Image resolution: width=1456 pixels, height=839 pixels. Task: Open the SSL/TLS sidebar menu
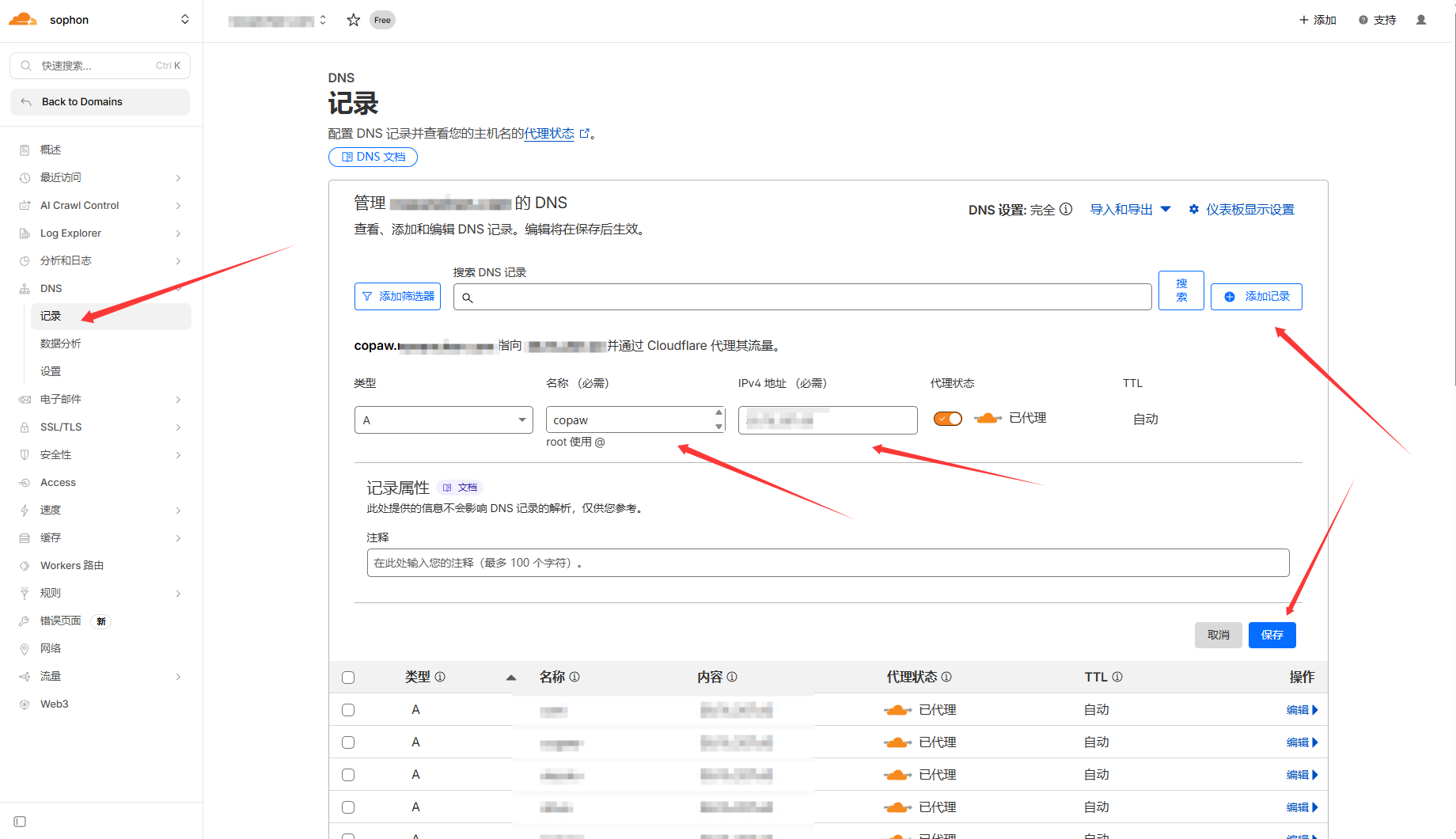point(62,427)
